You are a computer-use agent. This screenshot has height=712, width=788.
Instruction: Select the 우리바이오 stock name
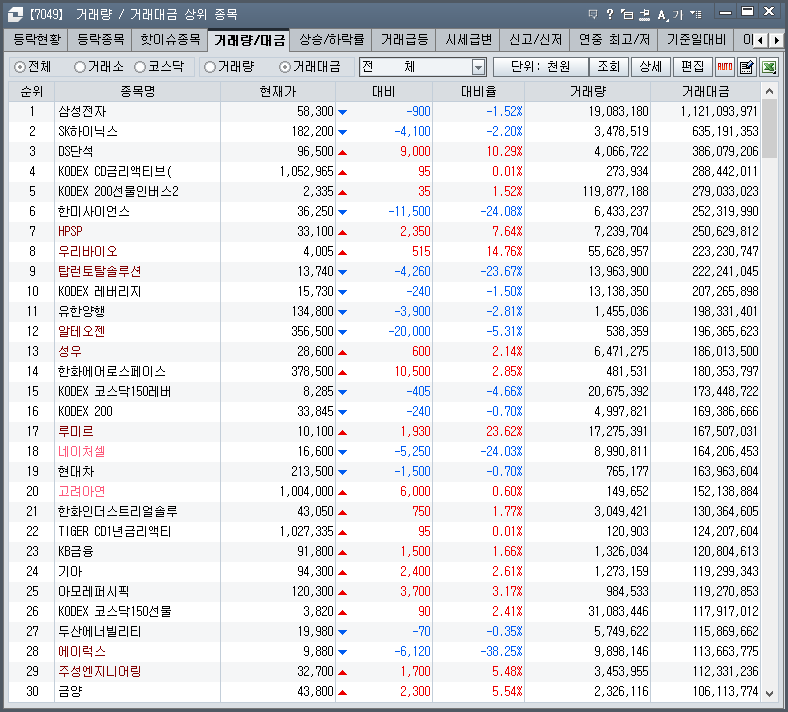[x=87, y=252]
